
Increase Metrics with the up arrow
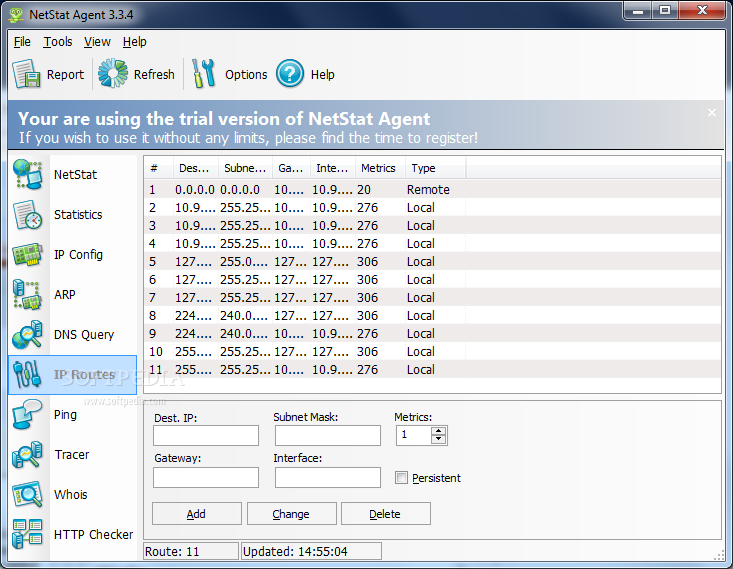point(438,431)
